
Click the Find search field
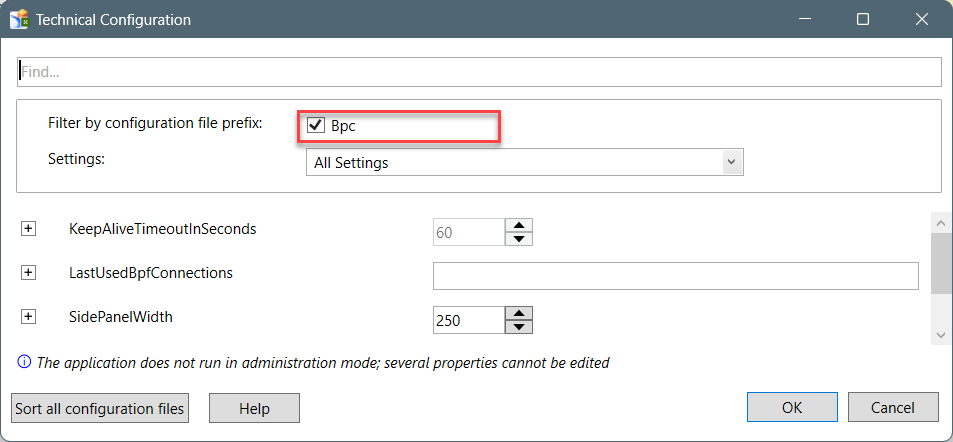(x=480, y=72)
